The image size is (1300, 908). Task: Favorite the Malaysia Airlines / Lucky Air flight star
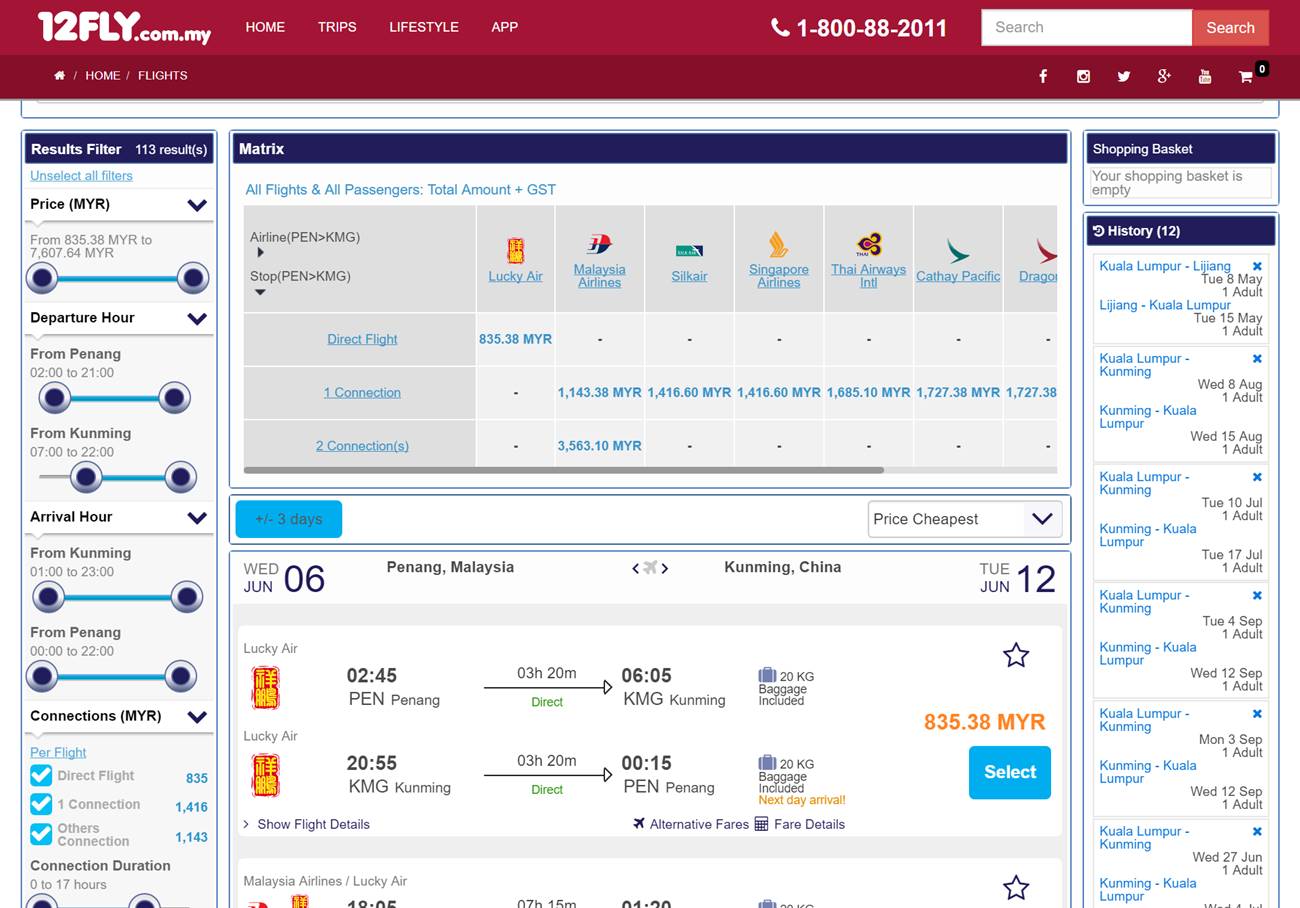click(x=1016, y=887)
